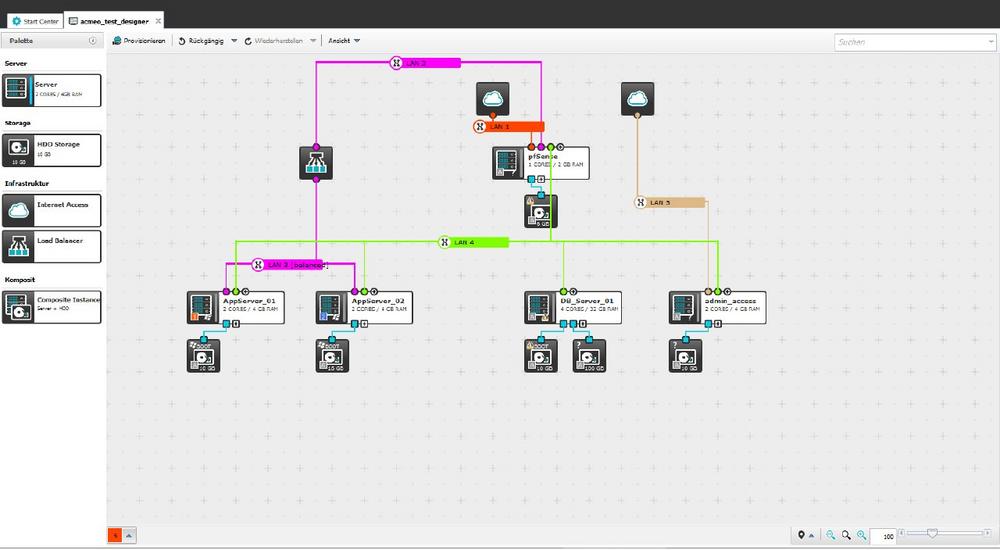Click Wiederherstellen to redo
This screenshot has width=1000, height=550.
[x=273, y=41]
